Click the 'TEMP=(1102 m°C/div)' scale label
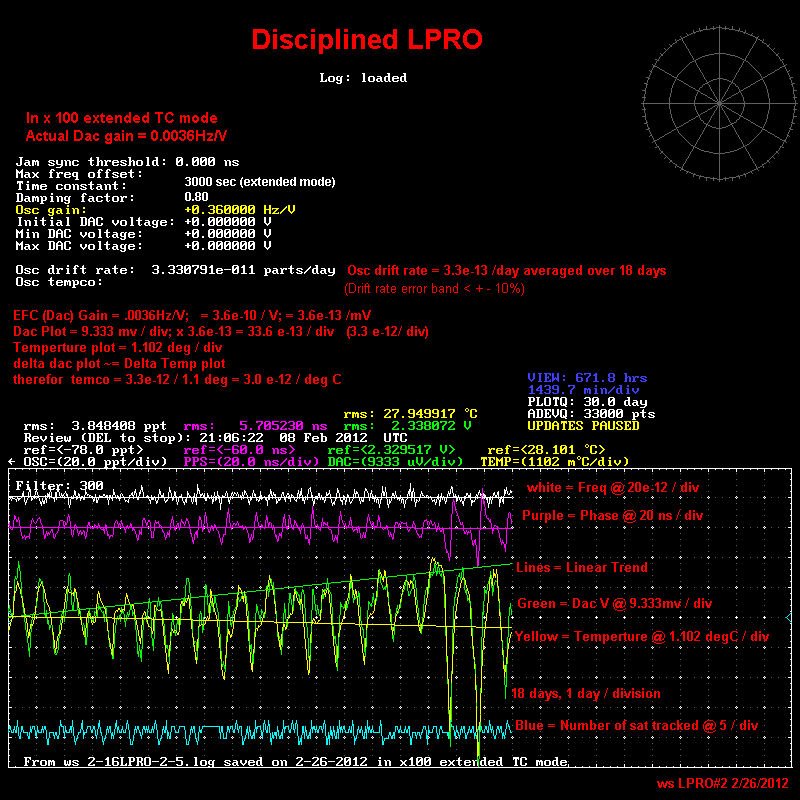The image size is (800, 800). pyautogui.click(x=555, y=462)
